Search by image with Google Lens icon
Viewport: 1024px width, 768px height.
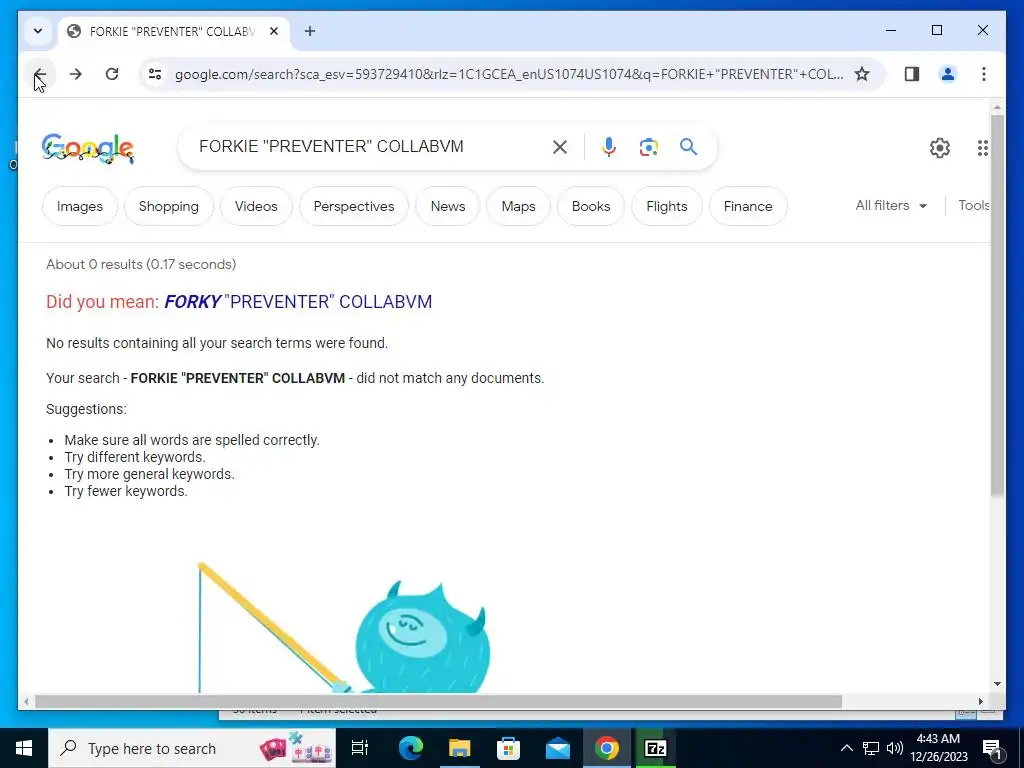(x=648, y=147)
